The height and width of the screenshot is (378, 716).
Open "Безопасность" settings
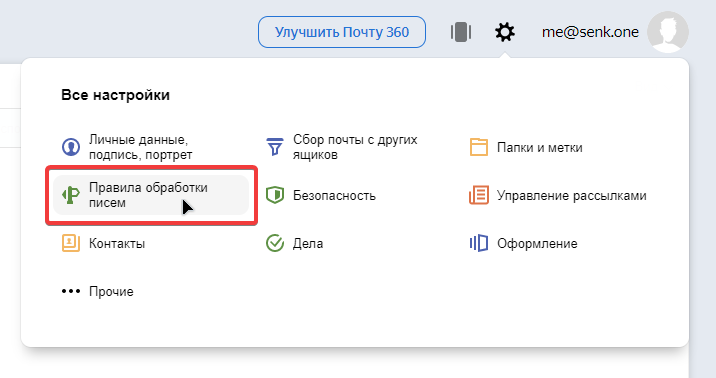point(334,195)
